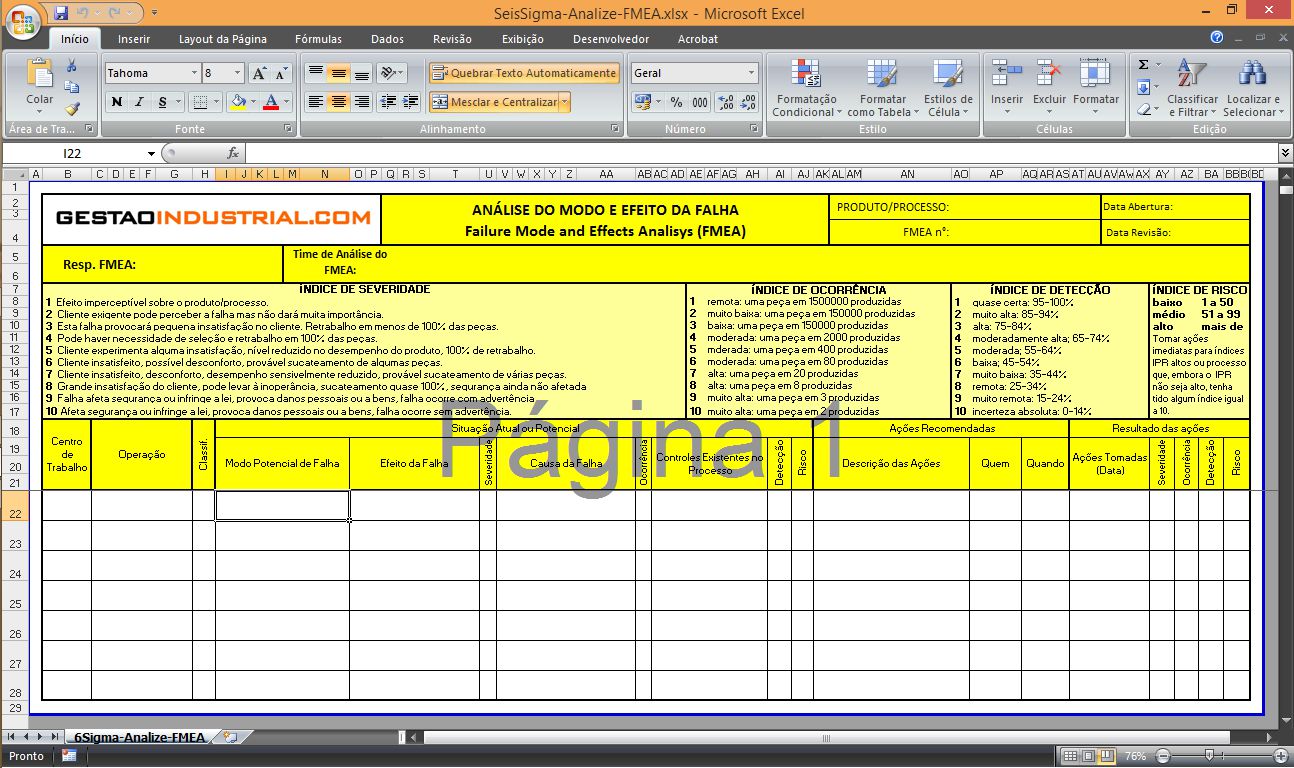Screen dimensions: 1294x768
Task: Switch to the Fórmulas ribbon tab
Action: point(318,39)
